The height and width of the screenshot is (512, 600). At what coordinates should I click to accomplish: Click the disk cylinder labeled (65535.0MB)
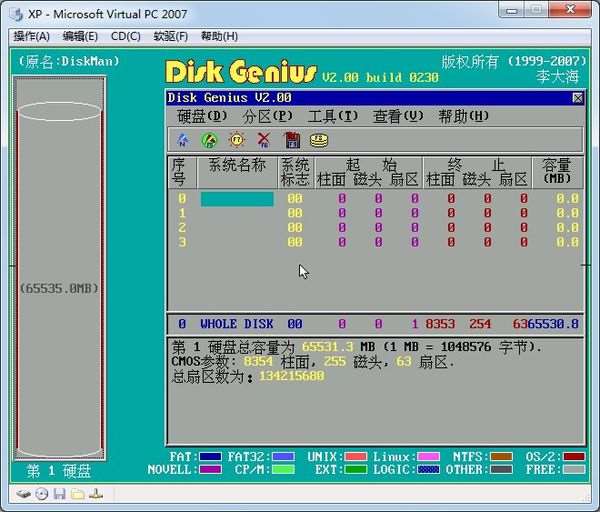pyautogui.click(x=59, y=281)
